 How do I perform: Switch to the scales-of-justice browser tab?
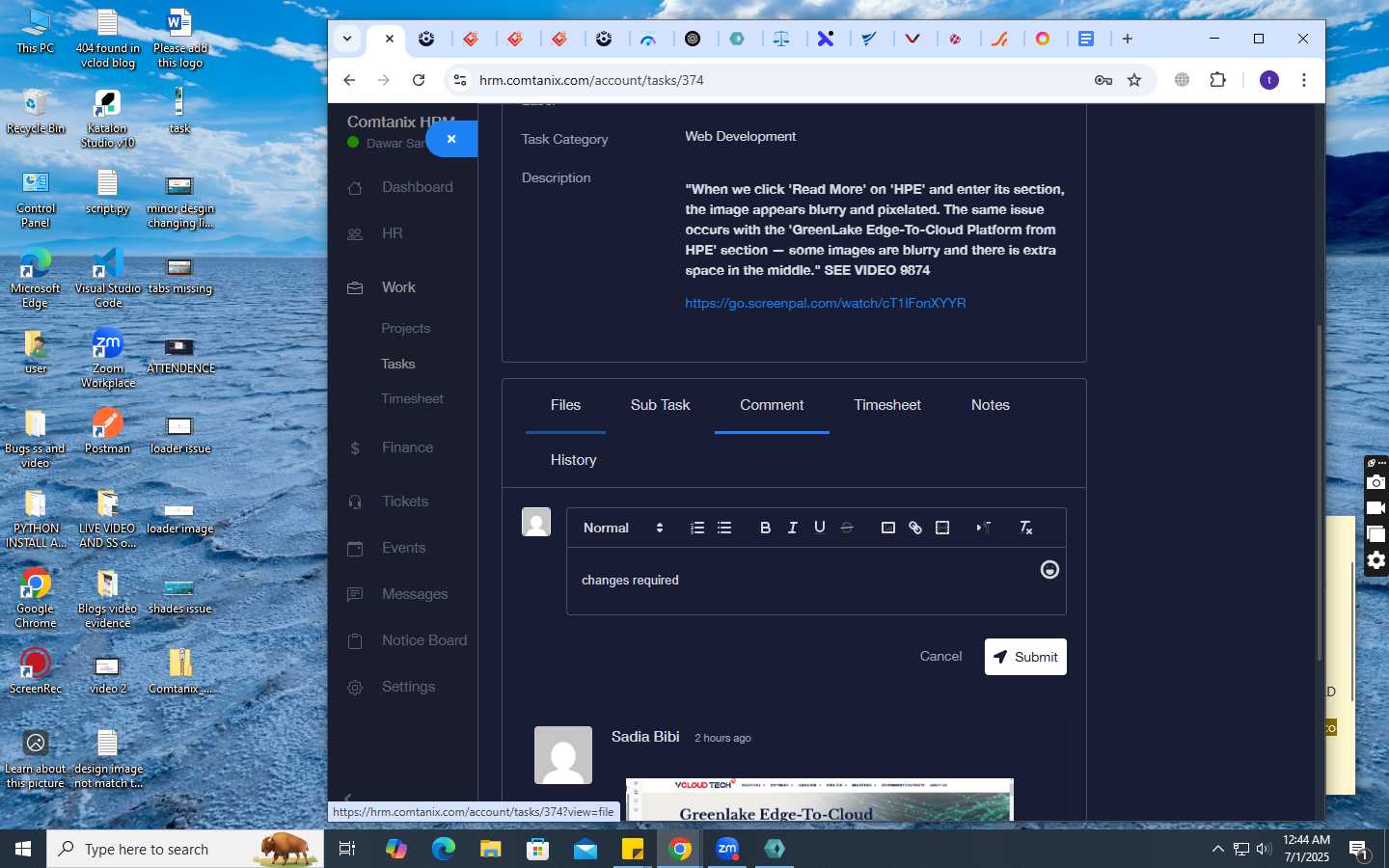point(781,39)
